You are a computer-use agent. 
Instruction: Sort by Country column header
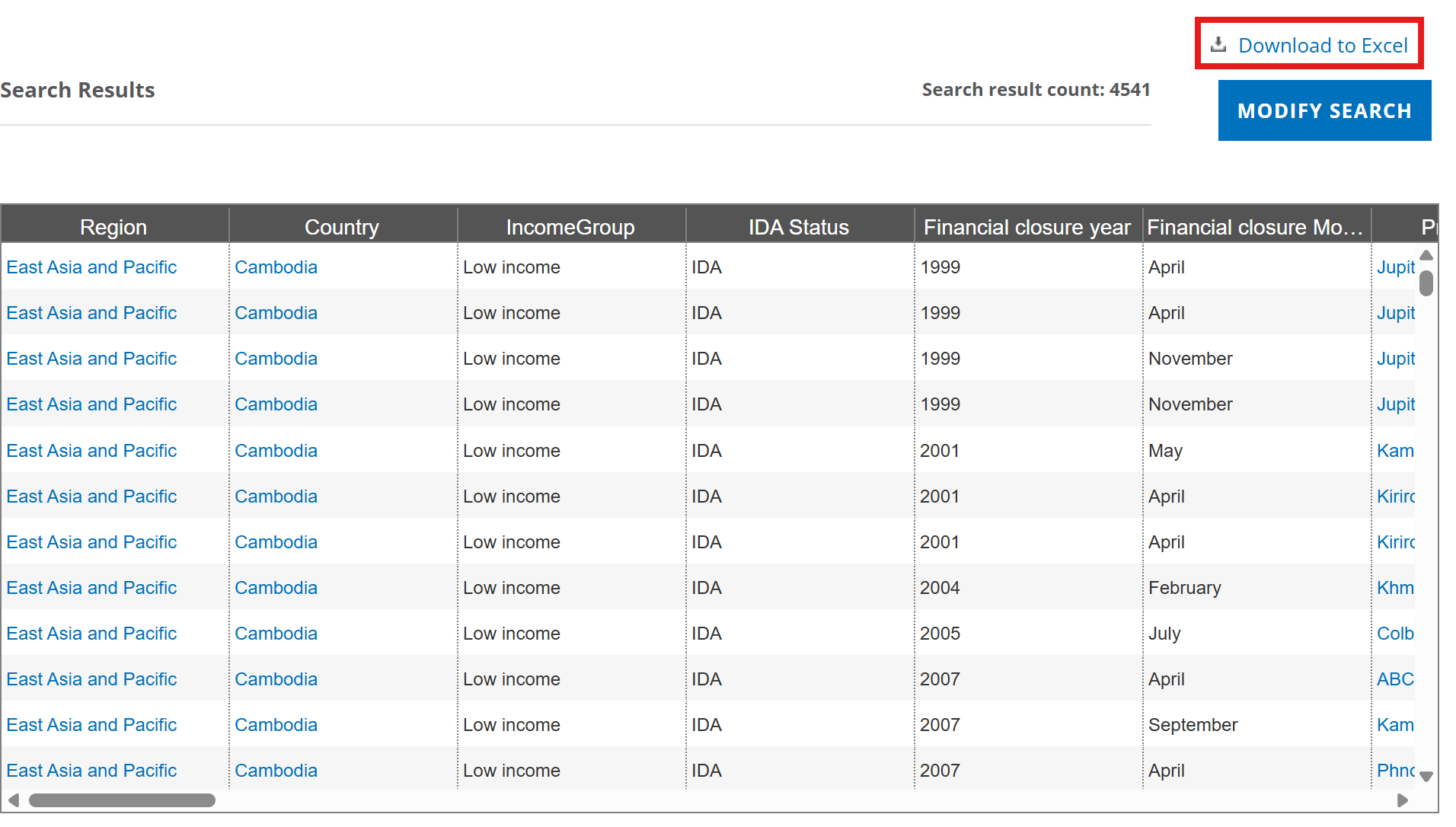342,227
